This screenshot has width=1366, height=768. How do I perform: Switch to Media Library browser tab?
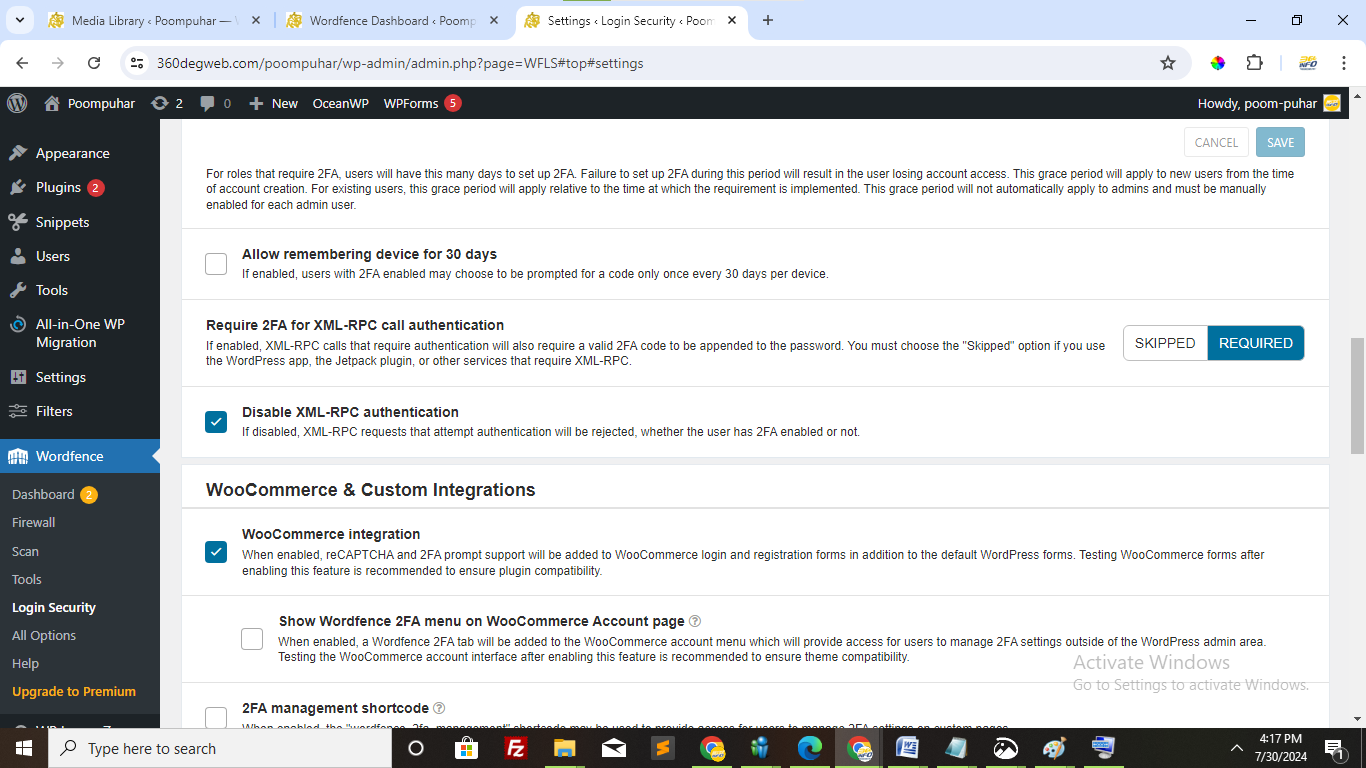click(155, 20)
